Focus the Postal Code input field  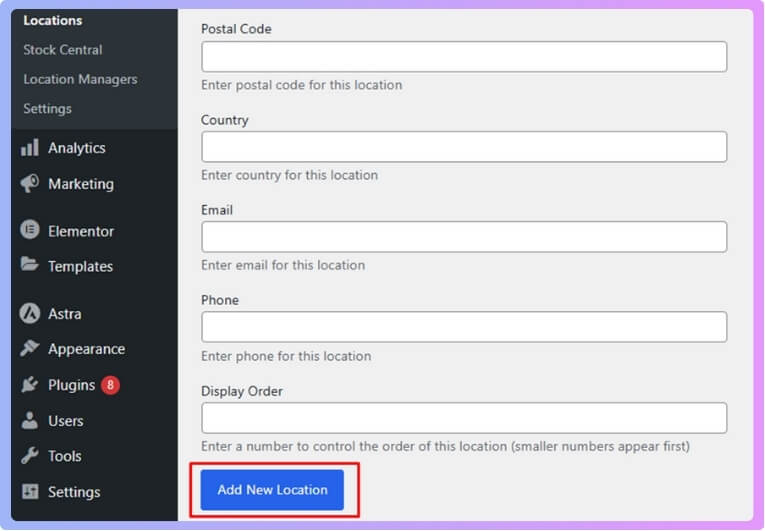tap(464, 57)
